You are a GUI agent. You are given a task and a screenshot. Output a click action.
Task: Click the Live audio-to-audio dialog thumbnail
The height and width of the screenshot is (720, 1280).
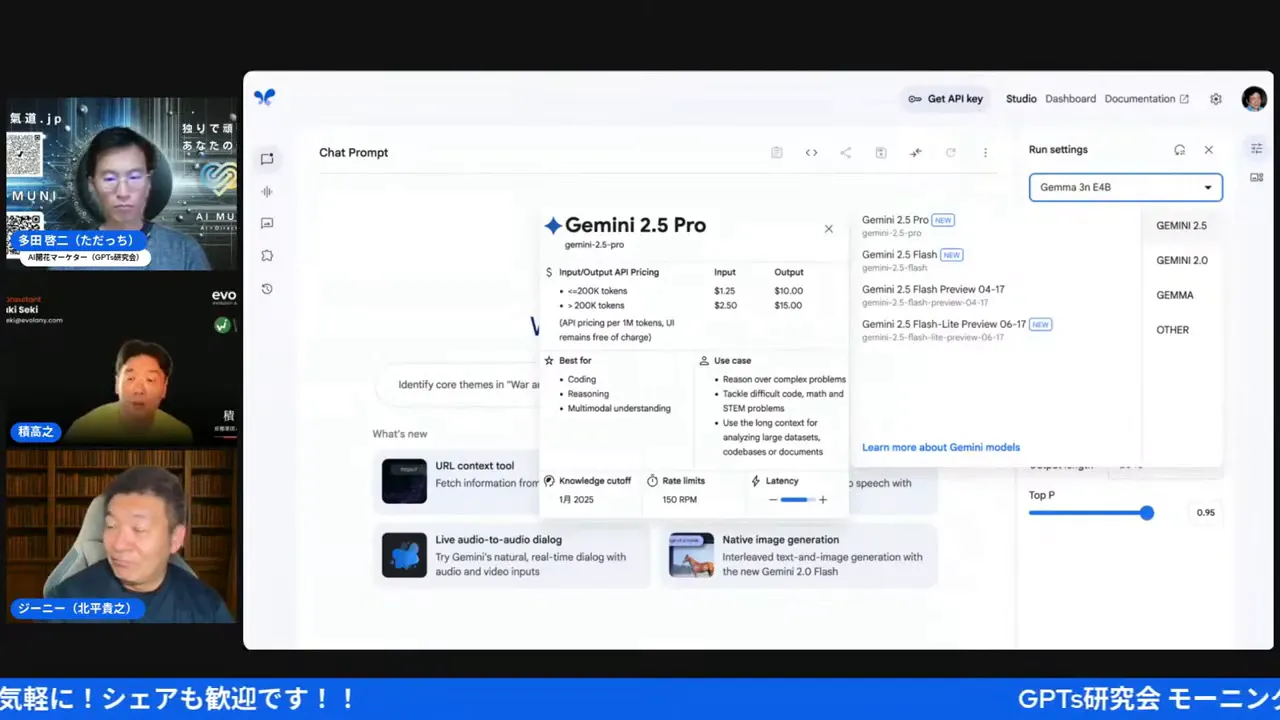tap(404, 555)
